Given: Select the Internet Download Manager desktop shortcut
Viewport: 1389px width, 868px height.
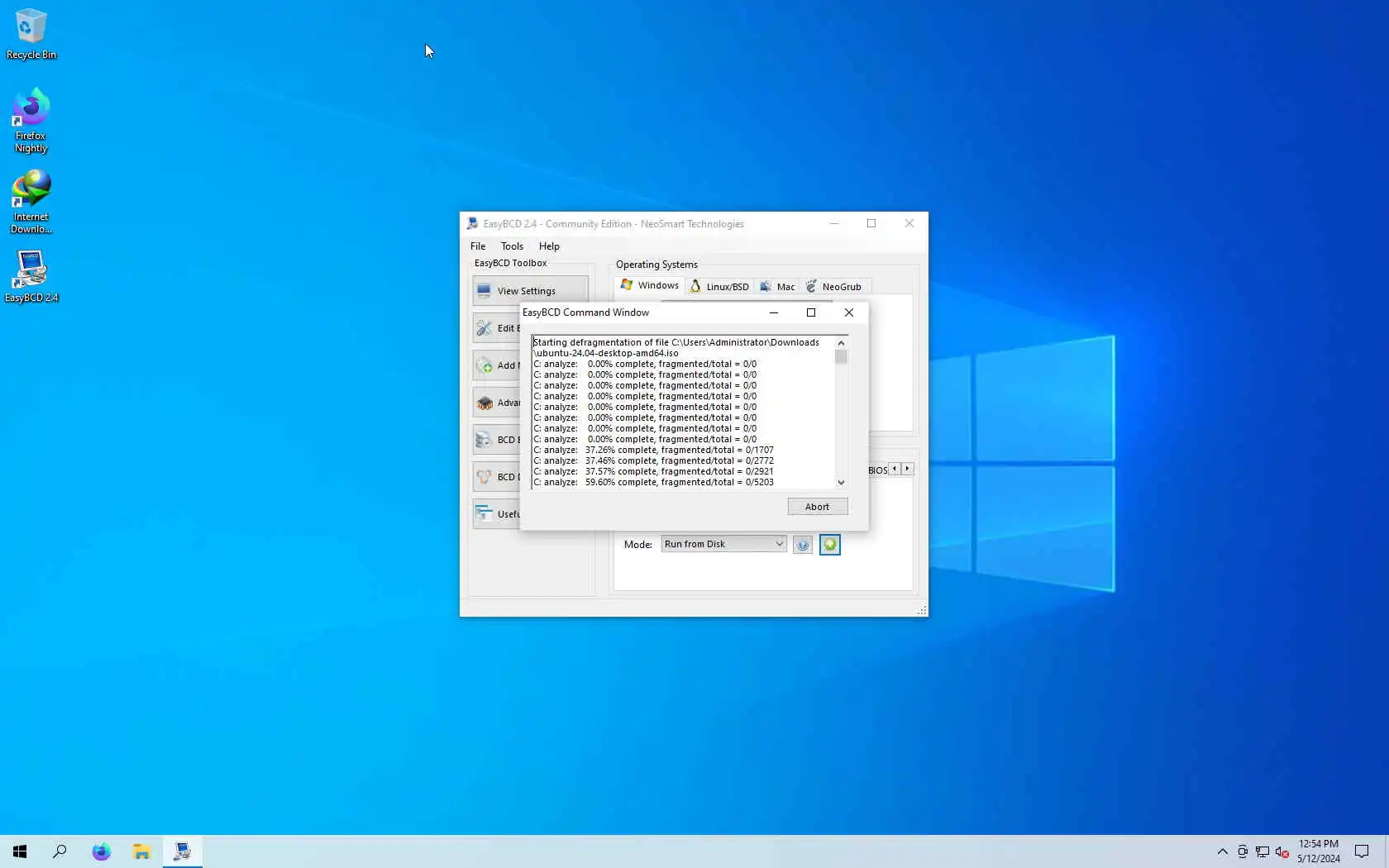Looking at the screenshot, I should [31, 203].
